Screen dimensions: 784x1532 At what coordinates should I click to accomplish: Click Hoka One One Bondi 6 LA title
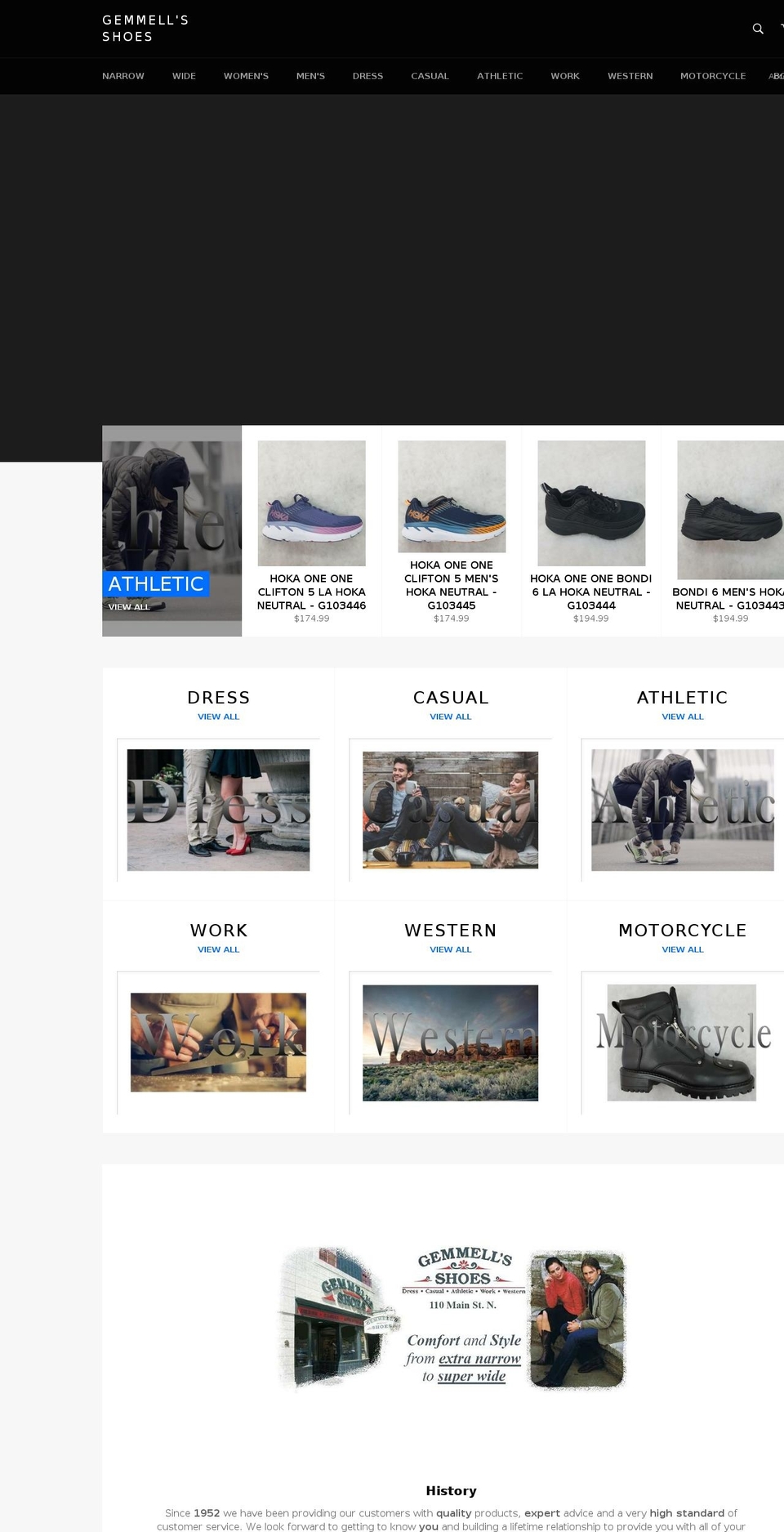click(x=591, y=592)
